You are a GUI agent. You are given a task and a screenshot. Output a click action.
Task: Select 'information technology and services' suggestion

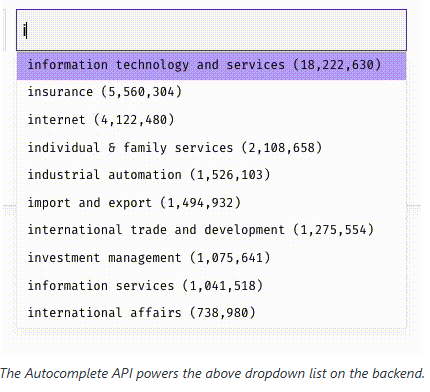pos(211,66)
